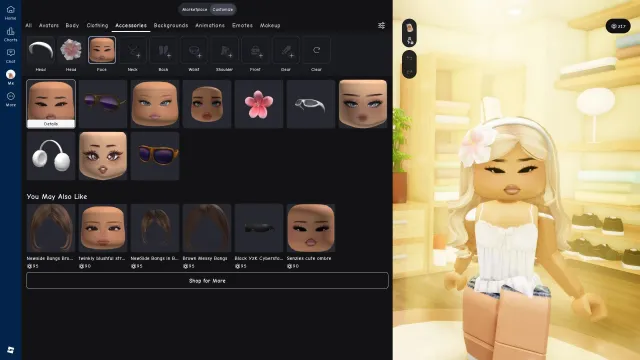Click the Shop for More button
Image resolution: width=640 pixels, height=360 pixels.
207,281
